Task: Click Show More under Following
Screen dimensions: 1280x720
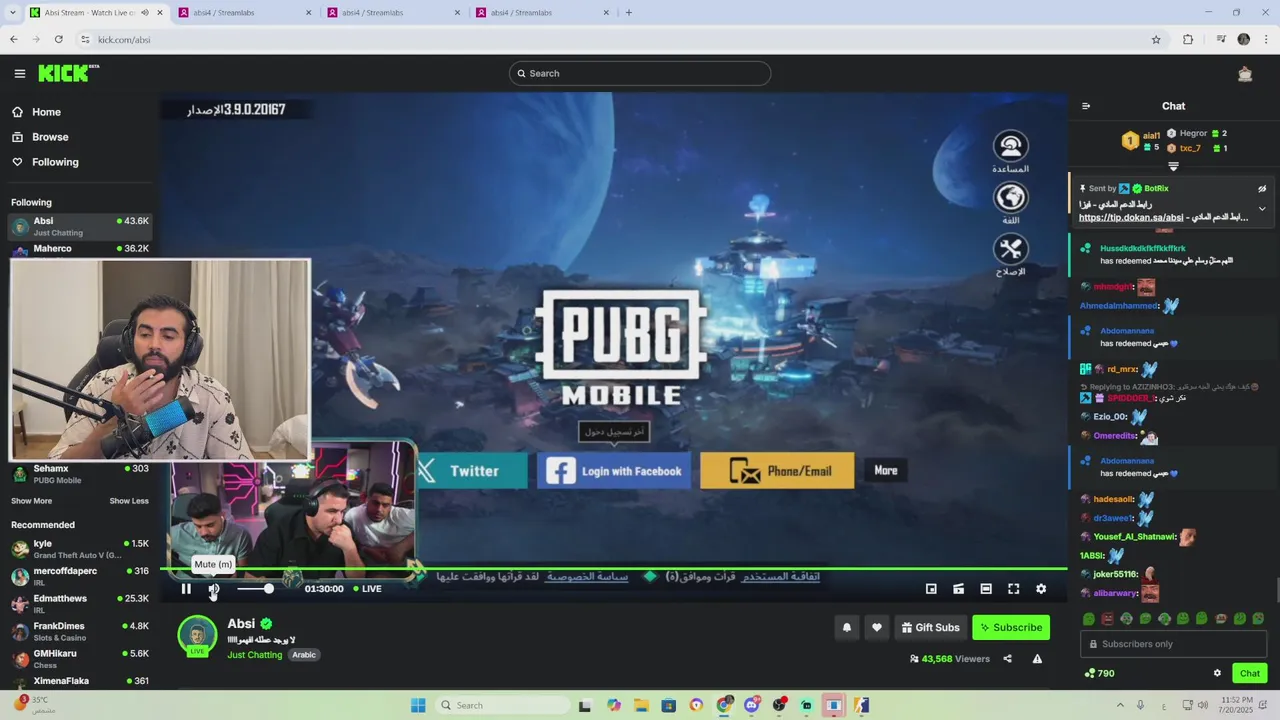Action: point(31,501)
